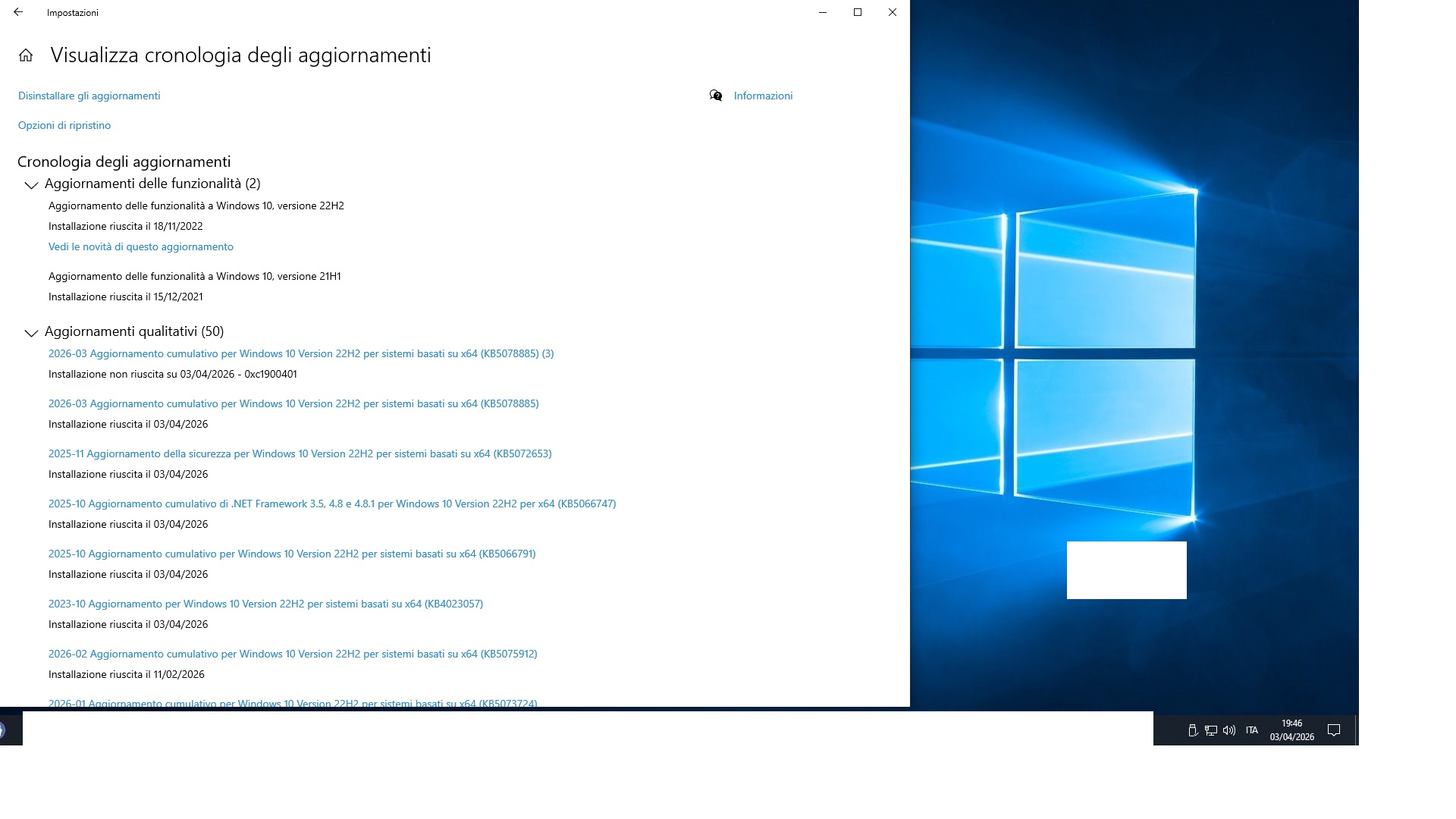Click 'Installazione riuscita il 18/11/2022' text

pos(126,226)
